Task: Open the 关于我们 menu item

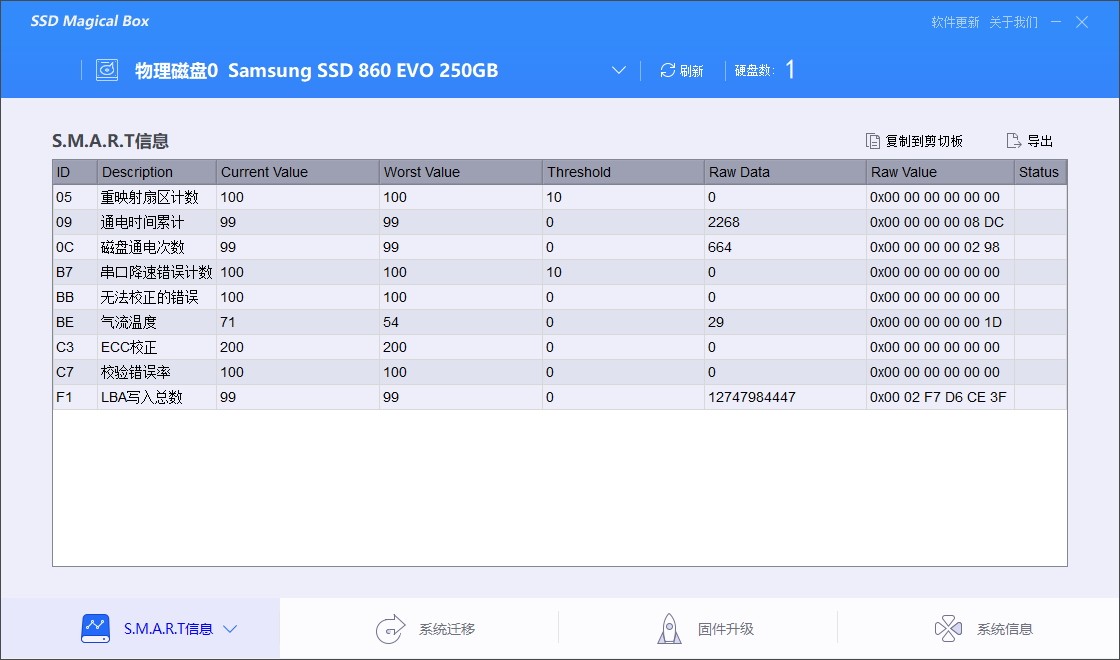Action: 1013,22
